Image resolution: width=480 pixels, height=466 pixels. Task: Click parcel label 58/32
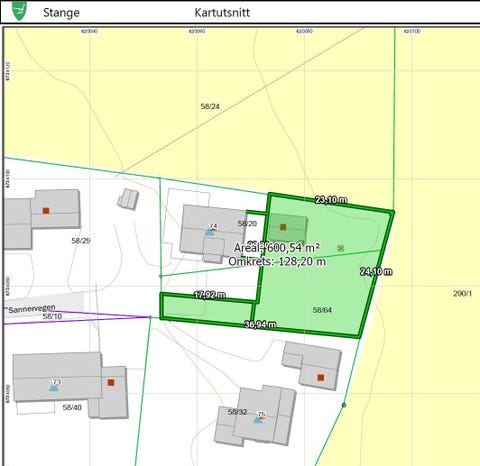tap(237, 412)
